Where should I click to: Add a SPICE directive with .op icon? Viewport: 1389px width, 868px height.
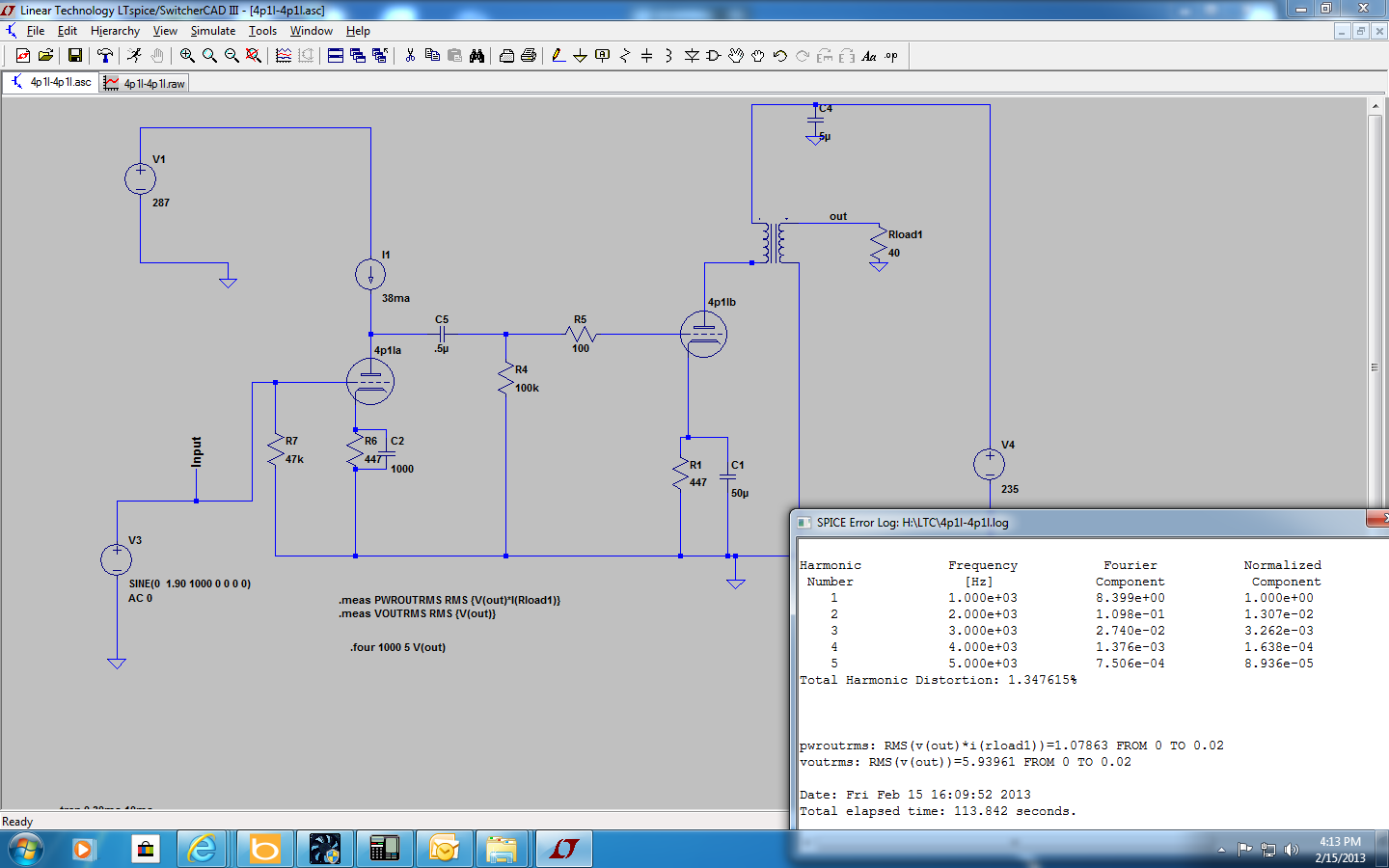(891, 56)
